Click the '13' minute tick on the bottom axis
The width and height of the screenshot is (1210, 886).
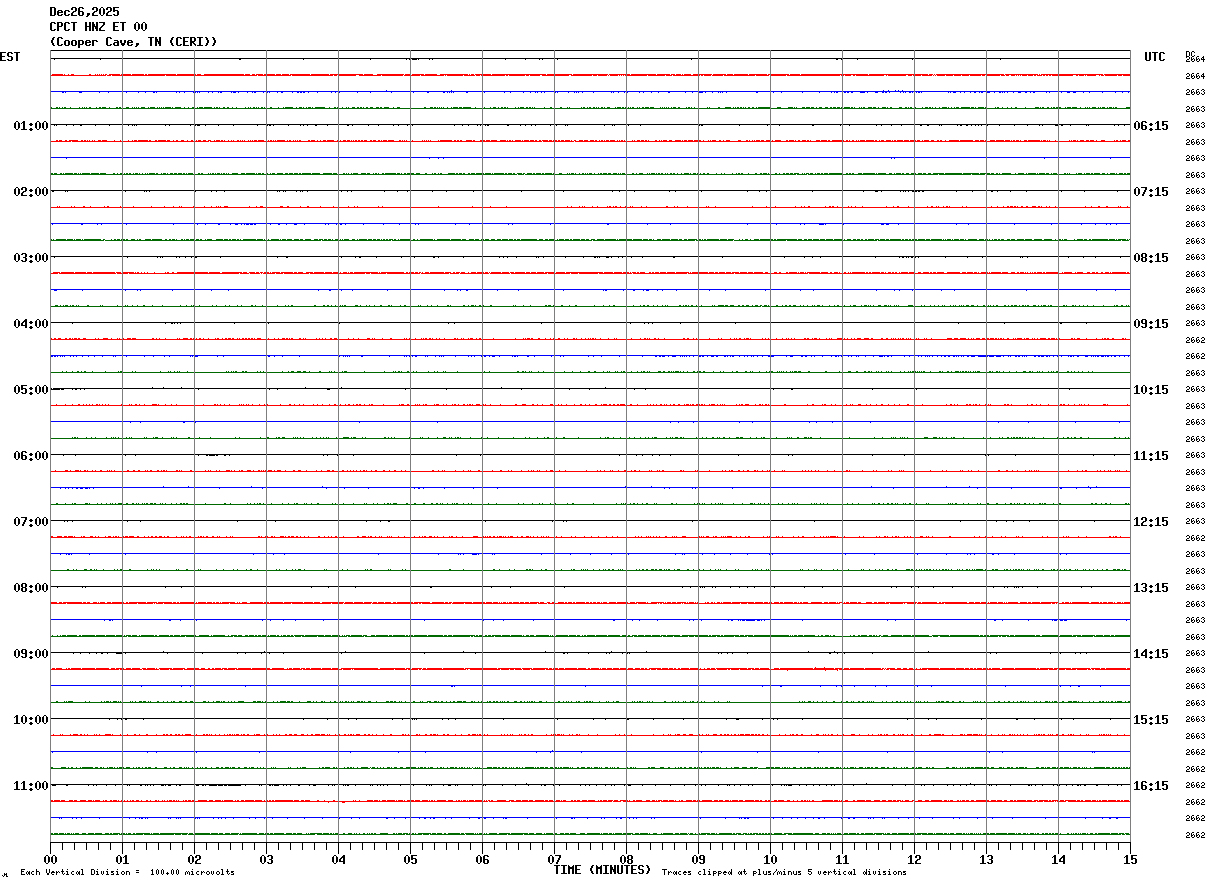click(987, 859)
